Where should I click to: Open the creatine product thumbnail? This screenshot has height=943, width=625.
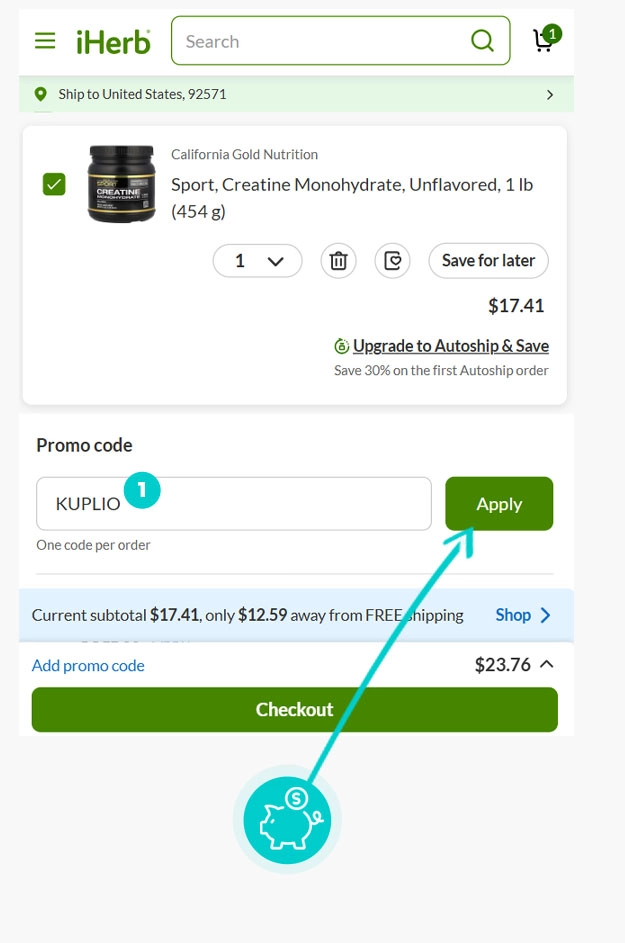[121, 184]
